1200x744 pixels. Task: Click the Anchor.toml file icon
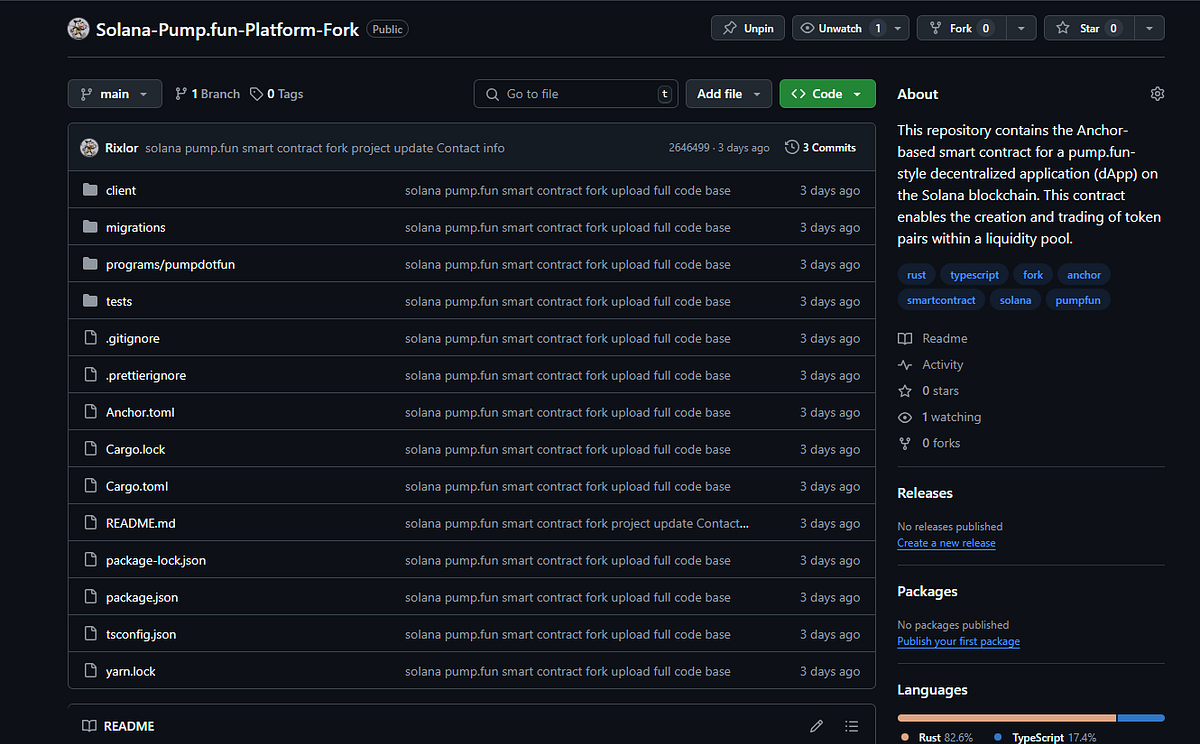pyautogui.click(x=91, y=412)
